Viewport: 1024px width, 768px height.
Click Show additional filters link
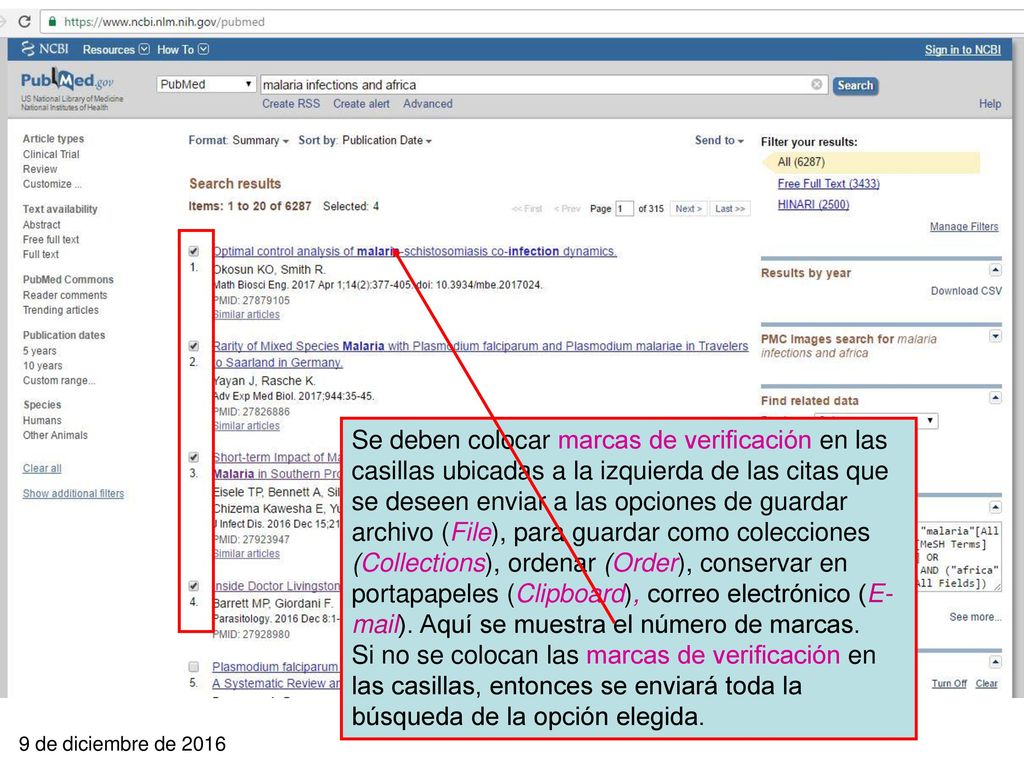pyautogui.click(x=73, y=494)
